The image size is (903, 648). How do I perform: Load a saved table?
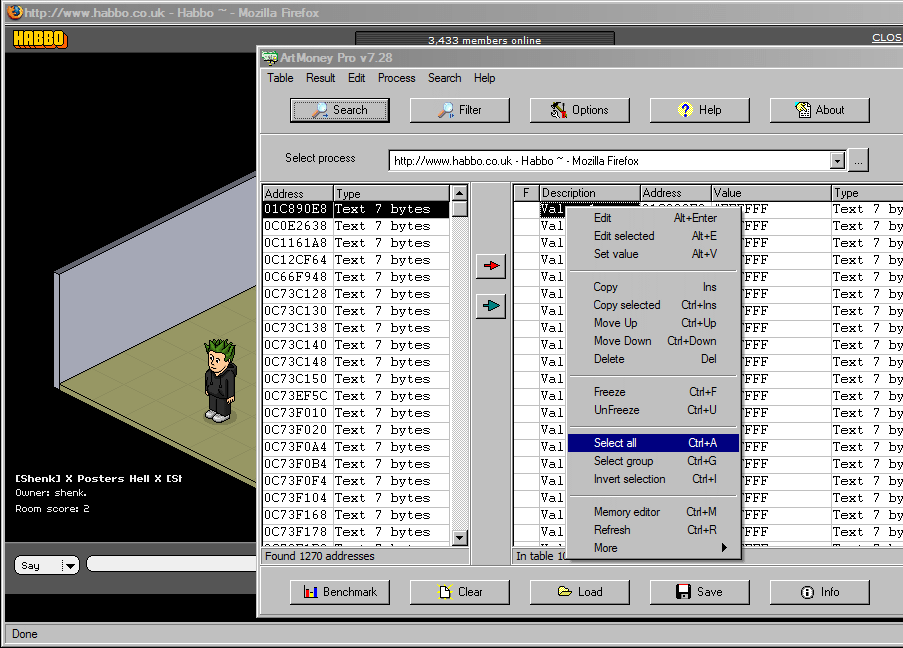(x=579, y=592)
